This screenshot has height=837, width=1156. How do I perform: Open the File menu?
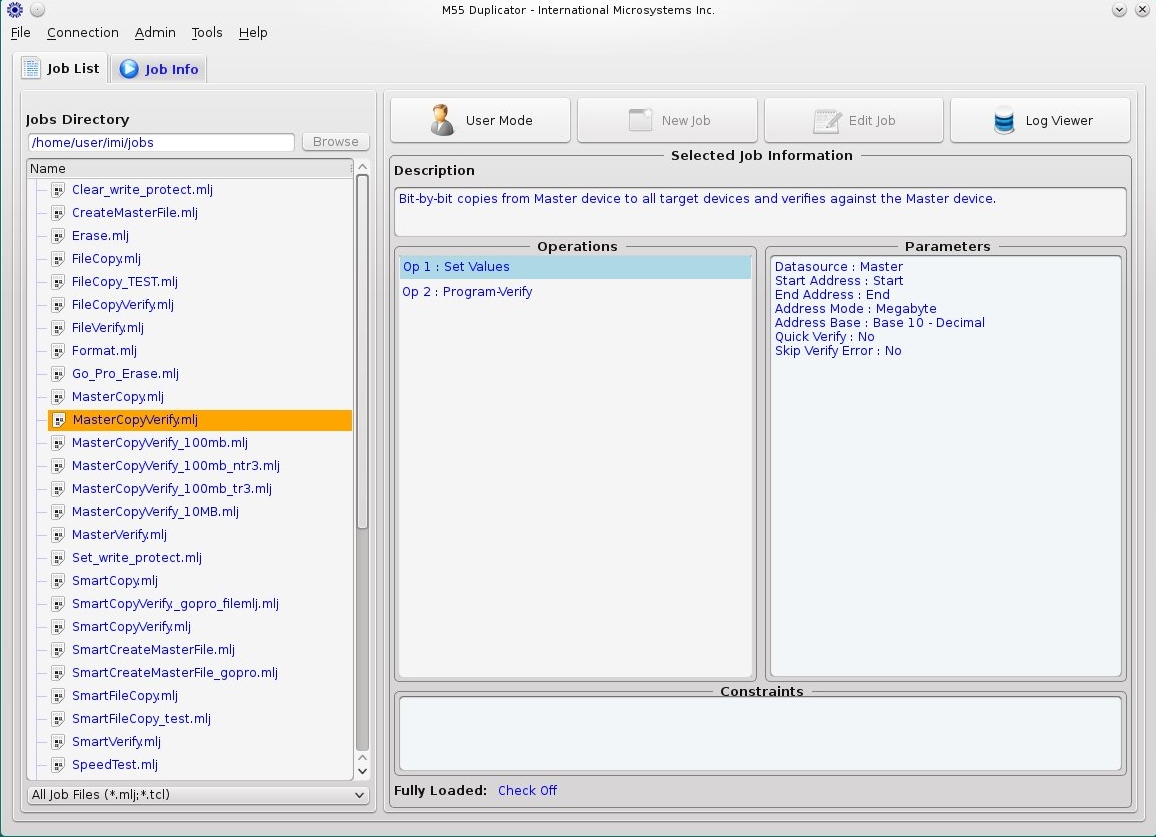point(21,32)
